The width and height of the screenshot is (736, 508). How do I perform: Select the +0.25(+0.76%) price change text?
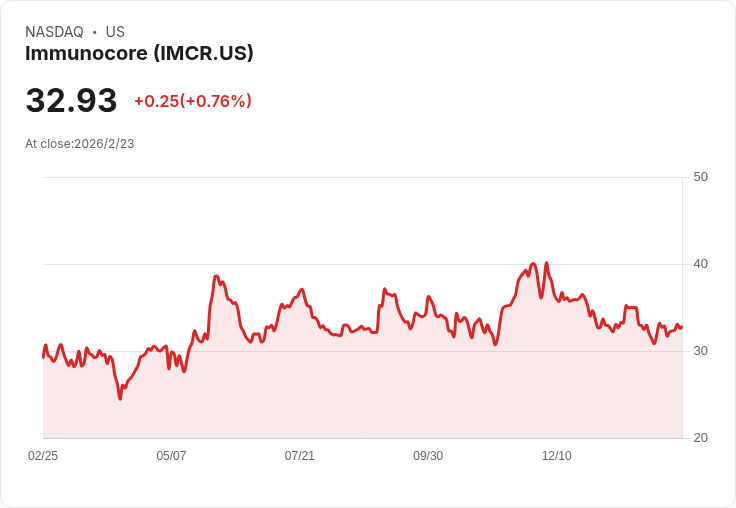point(192,101)
